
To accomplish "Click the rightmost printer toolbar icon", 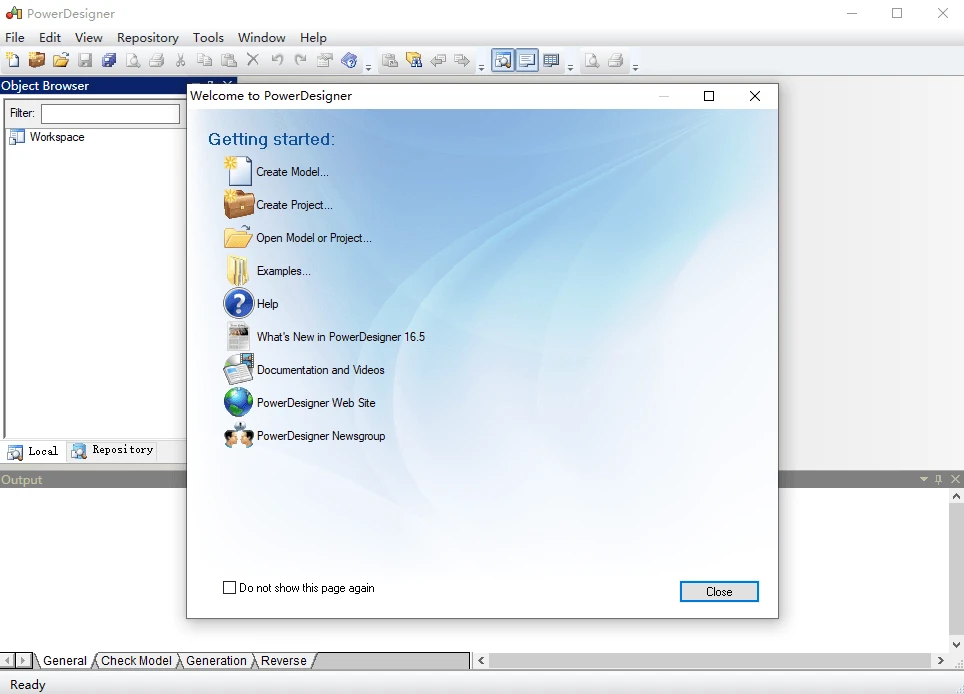I will (x=615, y=60).
